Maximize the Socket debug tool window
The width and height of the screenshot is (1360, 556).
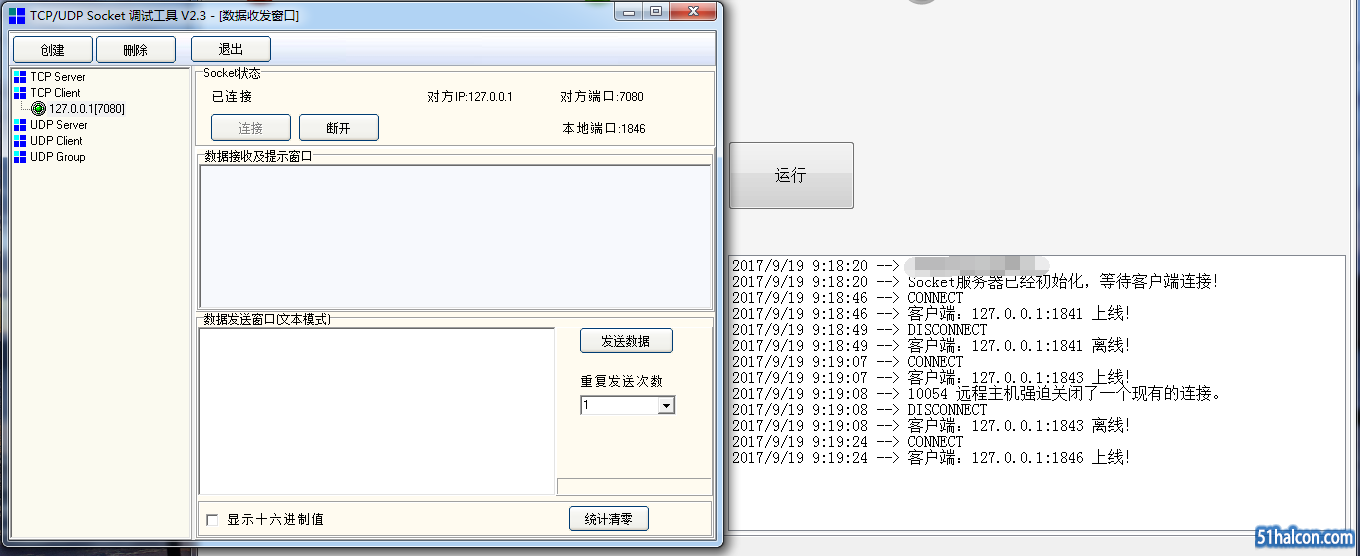656,12
